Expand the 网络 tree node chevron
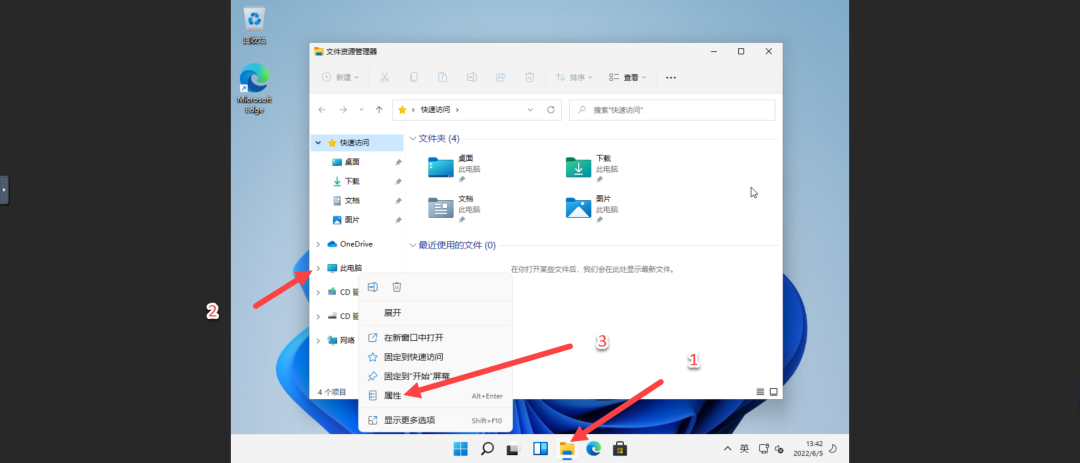The width and height of the screenshot is (1080, 463). (x=318, y=340)
